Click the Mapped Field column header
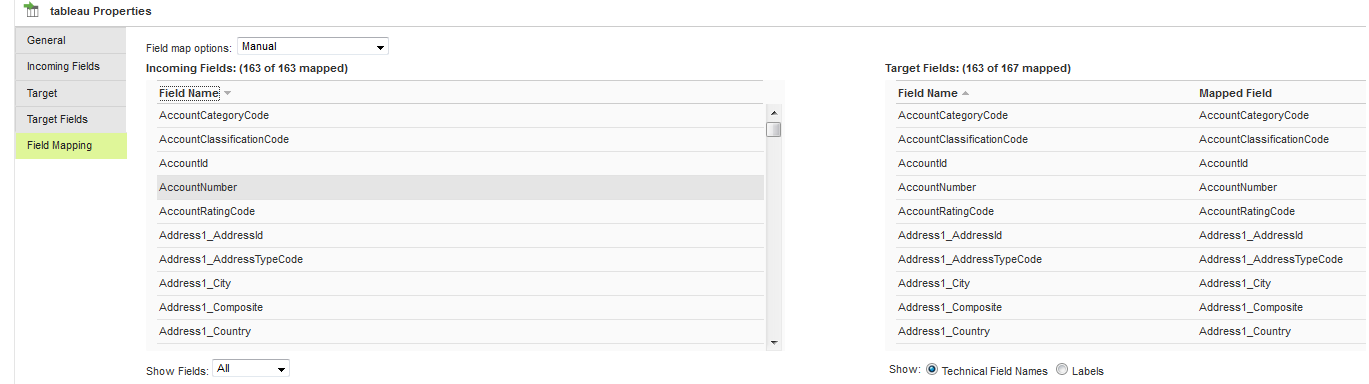Viewport: 1369px width, 384px height. click(1235, 93)
